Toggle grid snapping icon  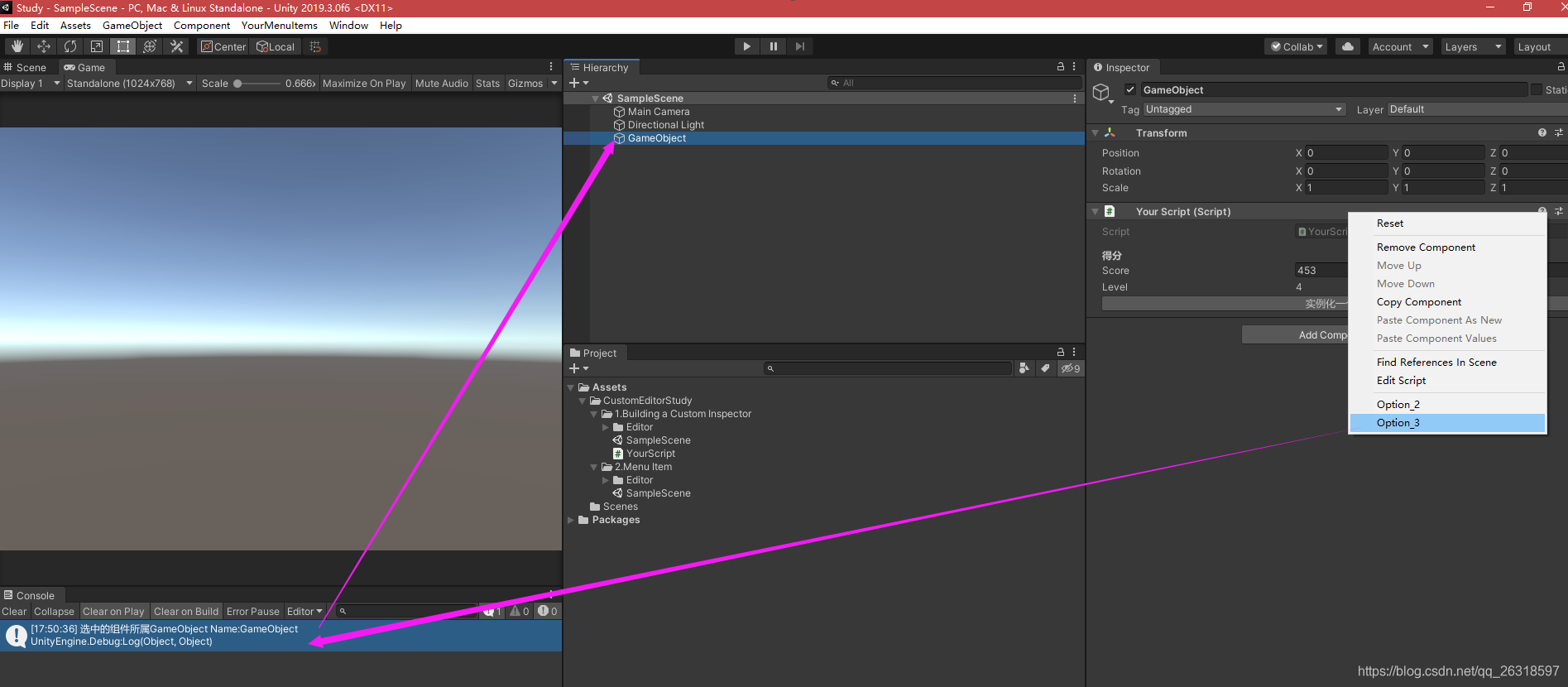(315, 46)
